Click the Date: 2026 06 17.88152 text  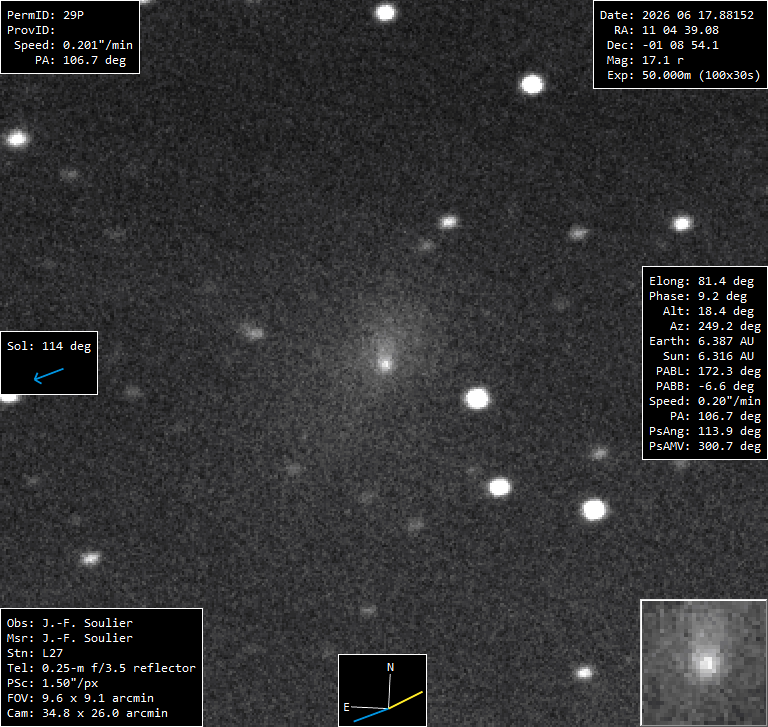(677, 15)
